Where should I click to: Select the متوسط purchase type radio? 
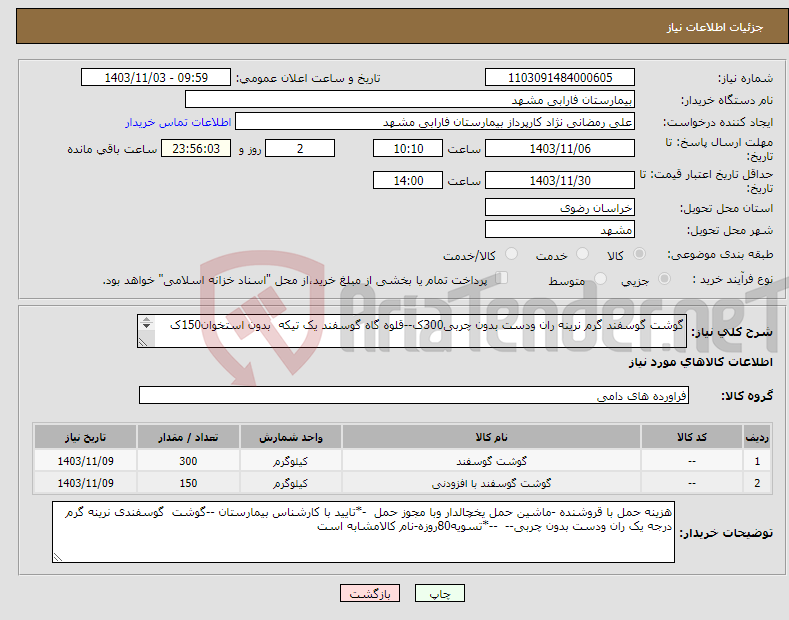tap(600, 279)
